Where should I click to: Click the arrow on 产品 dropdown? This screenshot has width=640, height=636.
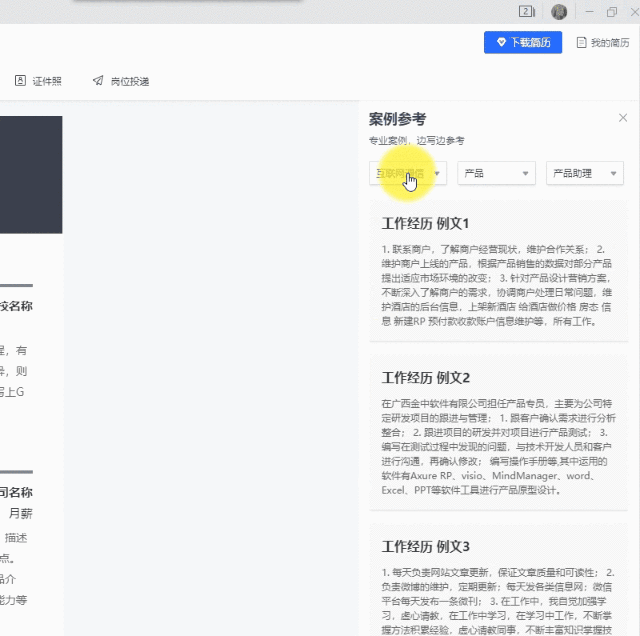point(525,173)
